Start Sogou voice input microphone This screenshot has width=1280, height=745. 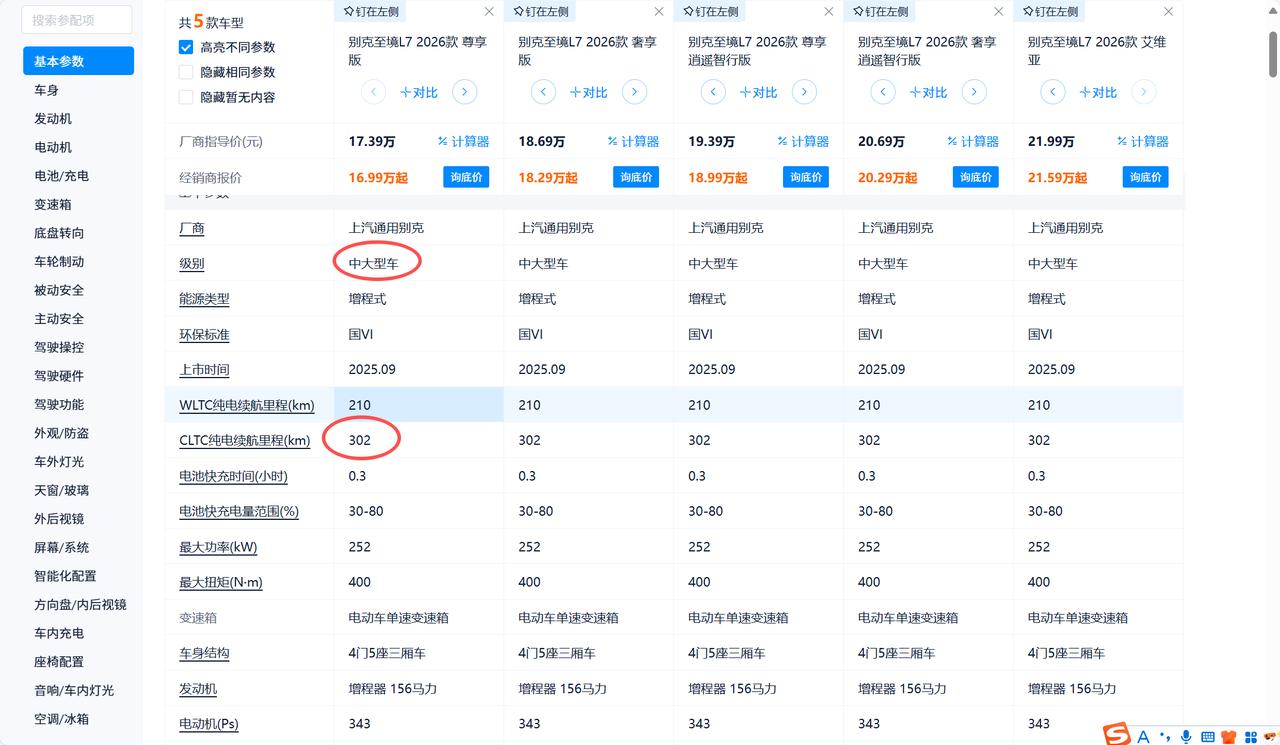click(x=1186, y=737)
